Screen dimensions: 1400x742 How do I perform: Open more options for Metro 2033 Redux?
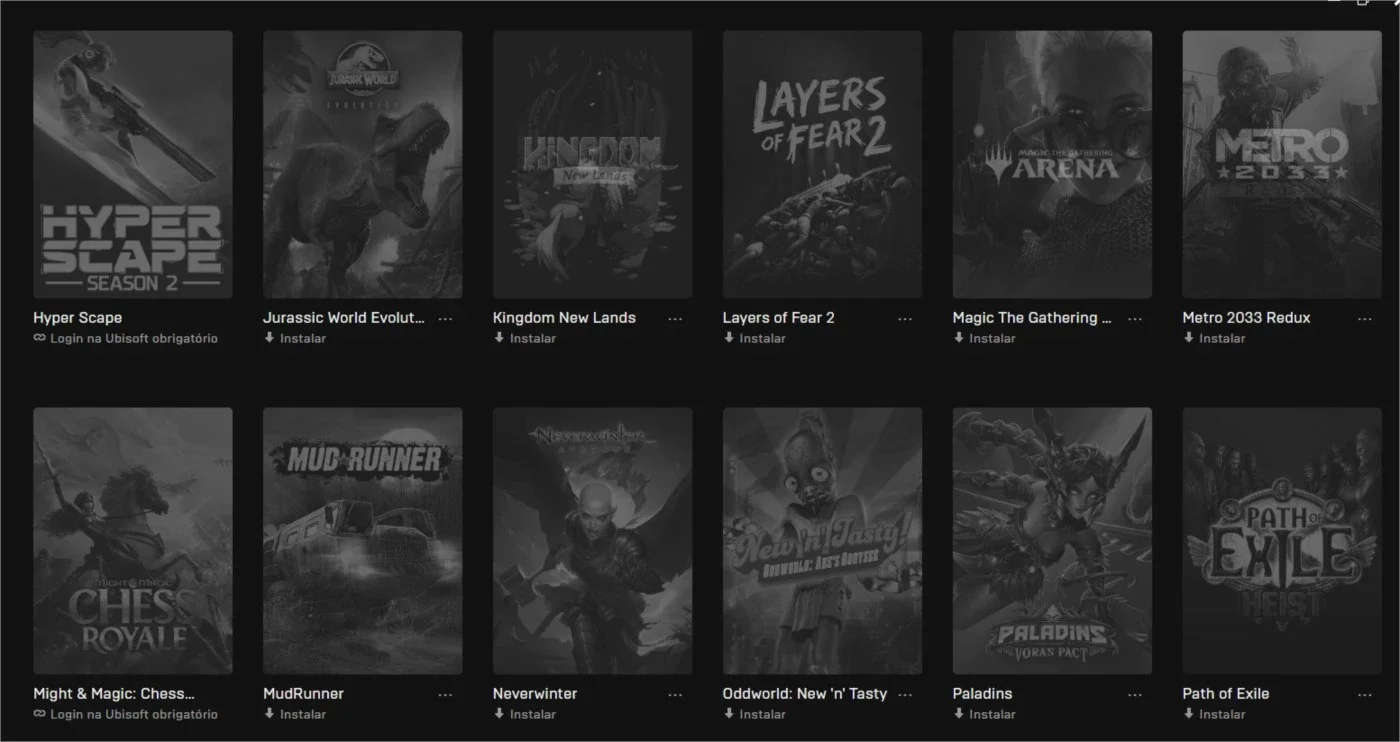(x=1365, y=319)
